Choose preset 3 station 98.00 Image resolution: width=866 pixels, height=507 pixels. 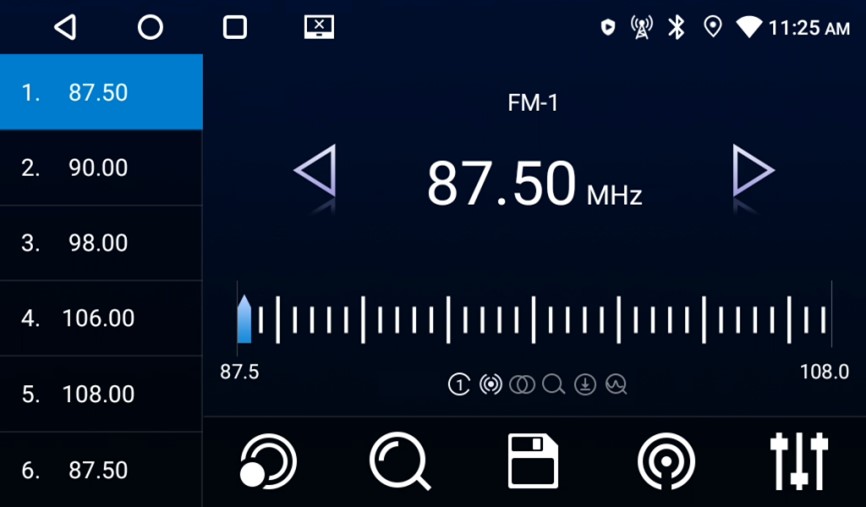[x=100, y=243]
